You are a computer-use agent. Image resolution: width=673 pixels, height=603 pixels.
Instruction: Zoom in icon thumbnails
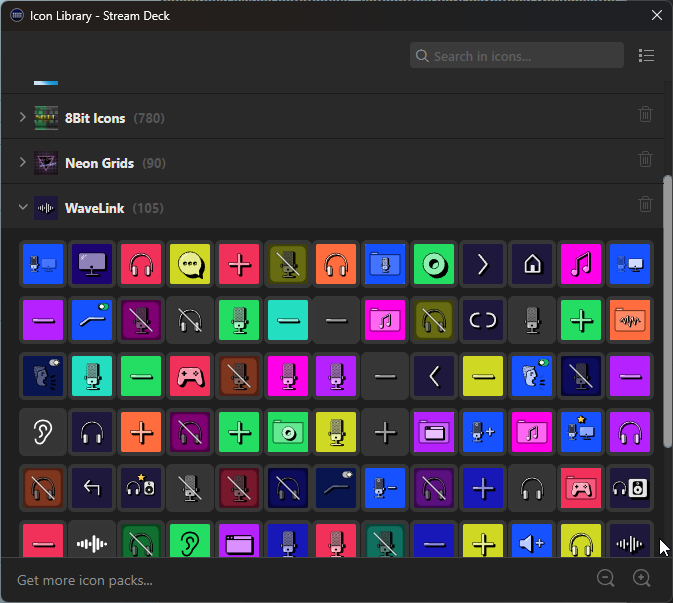point(642,578)
